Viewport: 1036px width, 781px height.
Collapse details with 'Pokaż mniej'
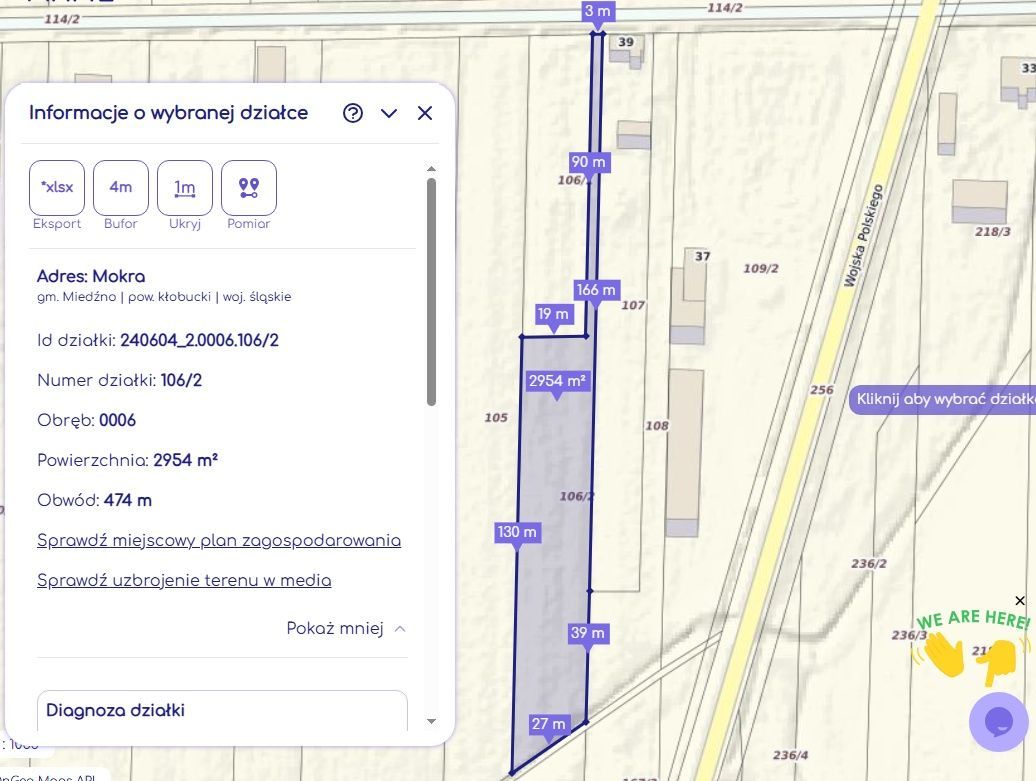point(345,629)
